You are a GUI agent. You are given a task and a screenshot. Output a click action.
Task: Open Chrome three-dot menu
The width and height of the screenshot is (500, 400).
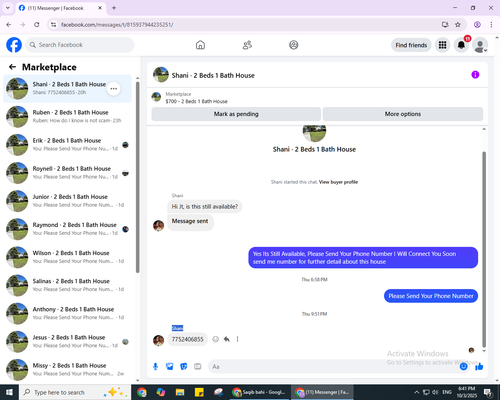[x=491, y=24]
